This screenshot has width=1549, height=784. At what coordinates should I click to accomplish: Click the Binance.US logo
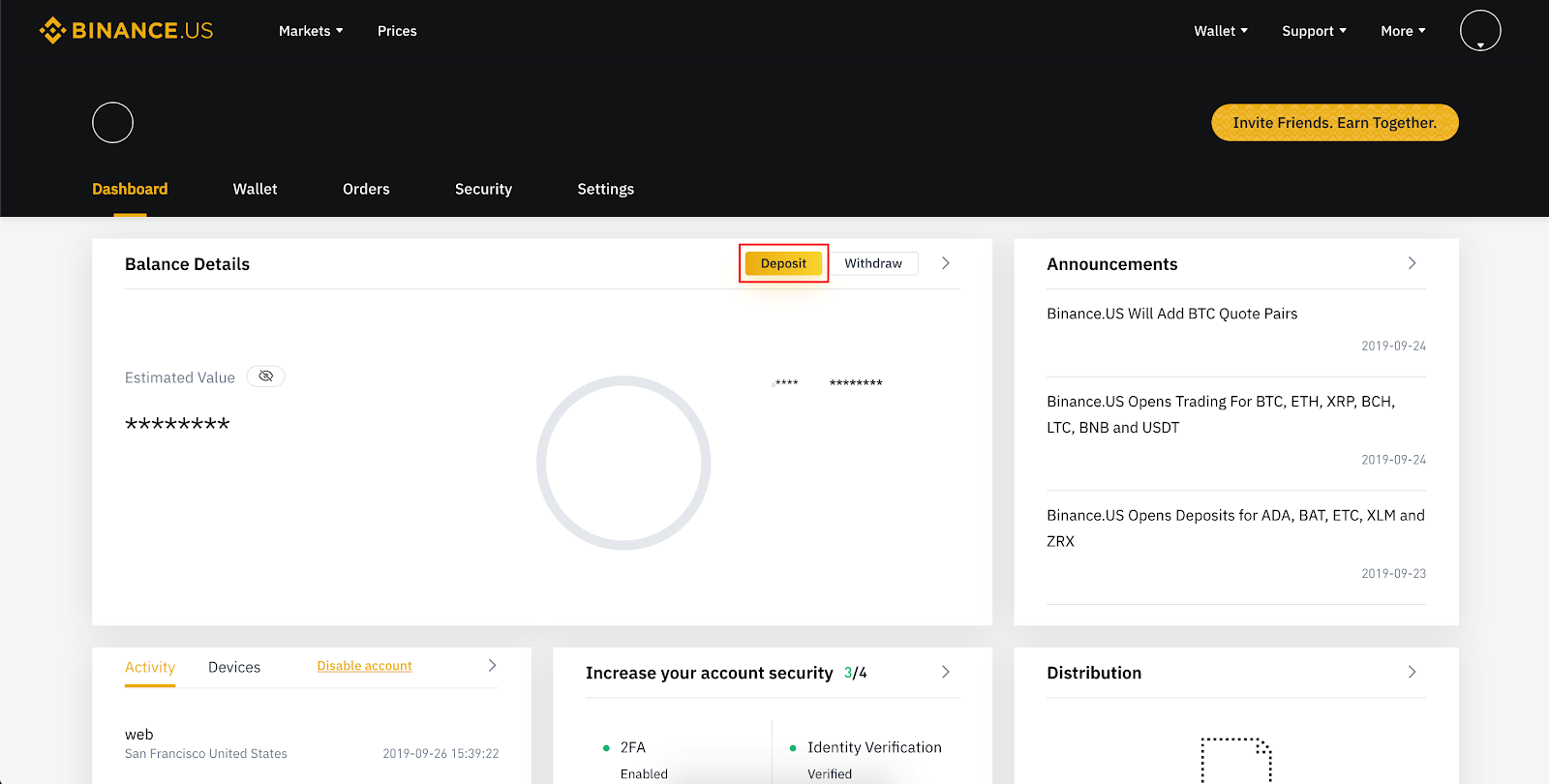[126, 30]
